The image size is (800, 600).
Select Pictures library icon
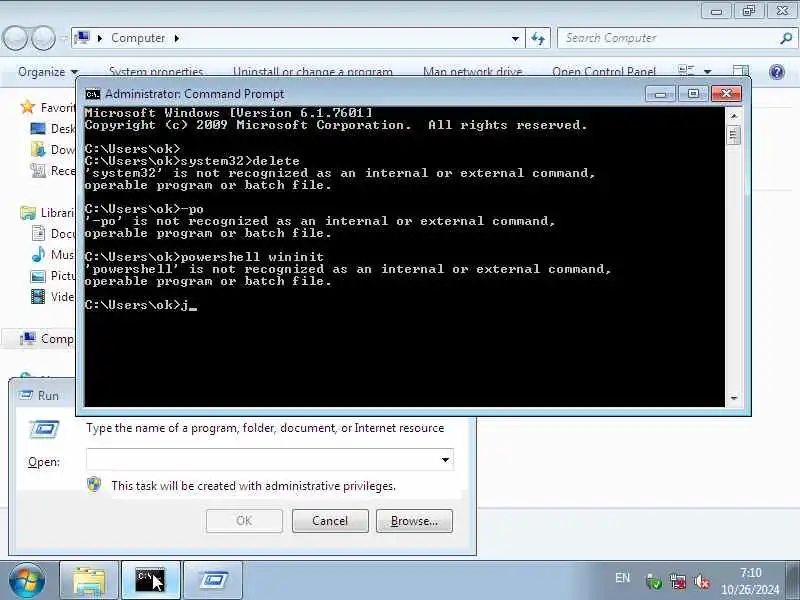pos(38,276)
